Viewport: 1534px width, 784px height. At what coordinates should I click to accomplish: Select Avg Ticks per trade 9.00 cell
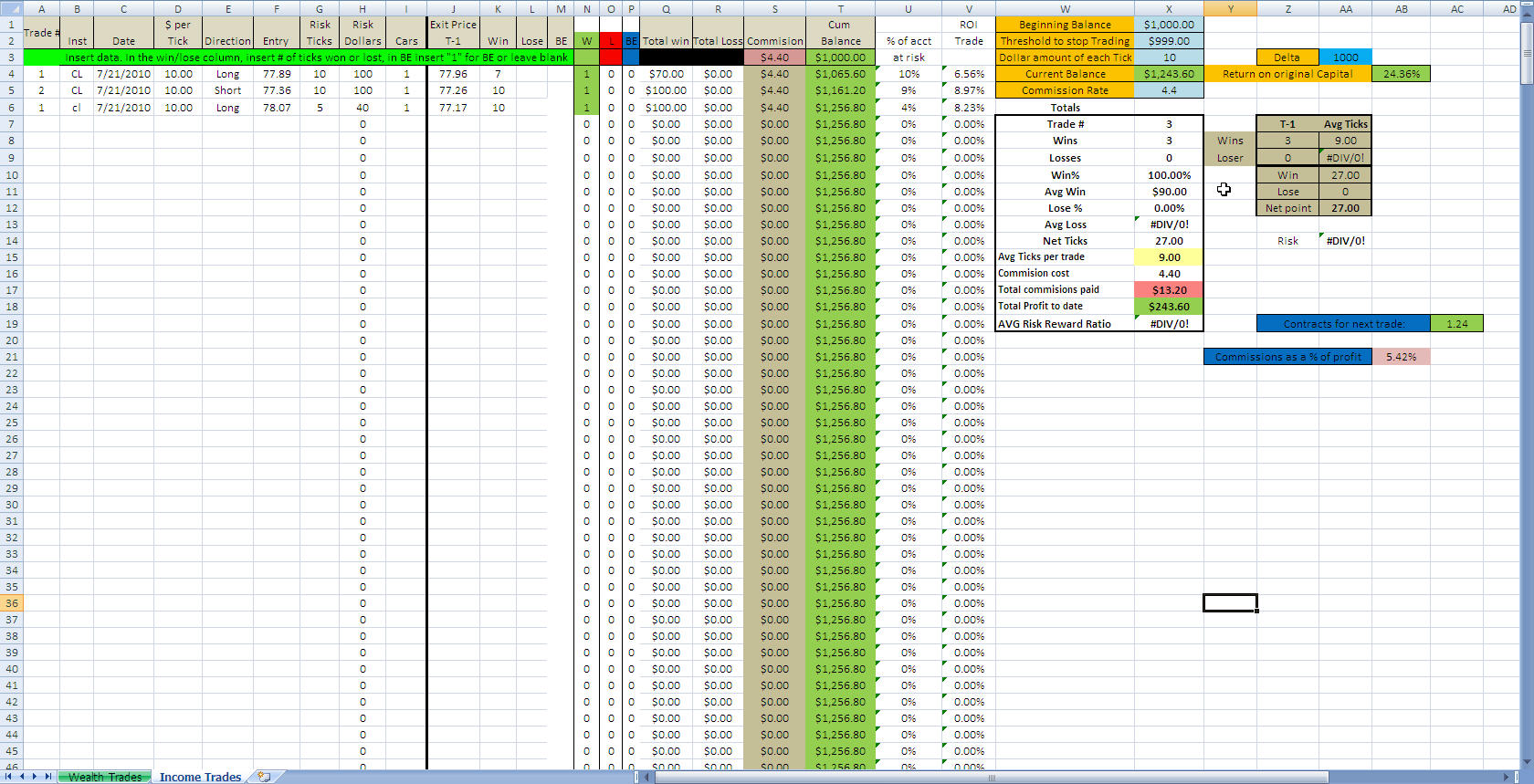pyautogui.click(x=1169, y=257)
